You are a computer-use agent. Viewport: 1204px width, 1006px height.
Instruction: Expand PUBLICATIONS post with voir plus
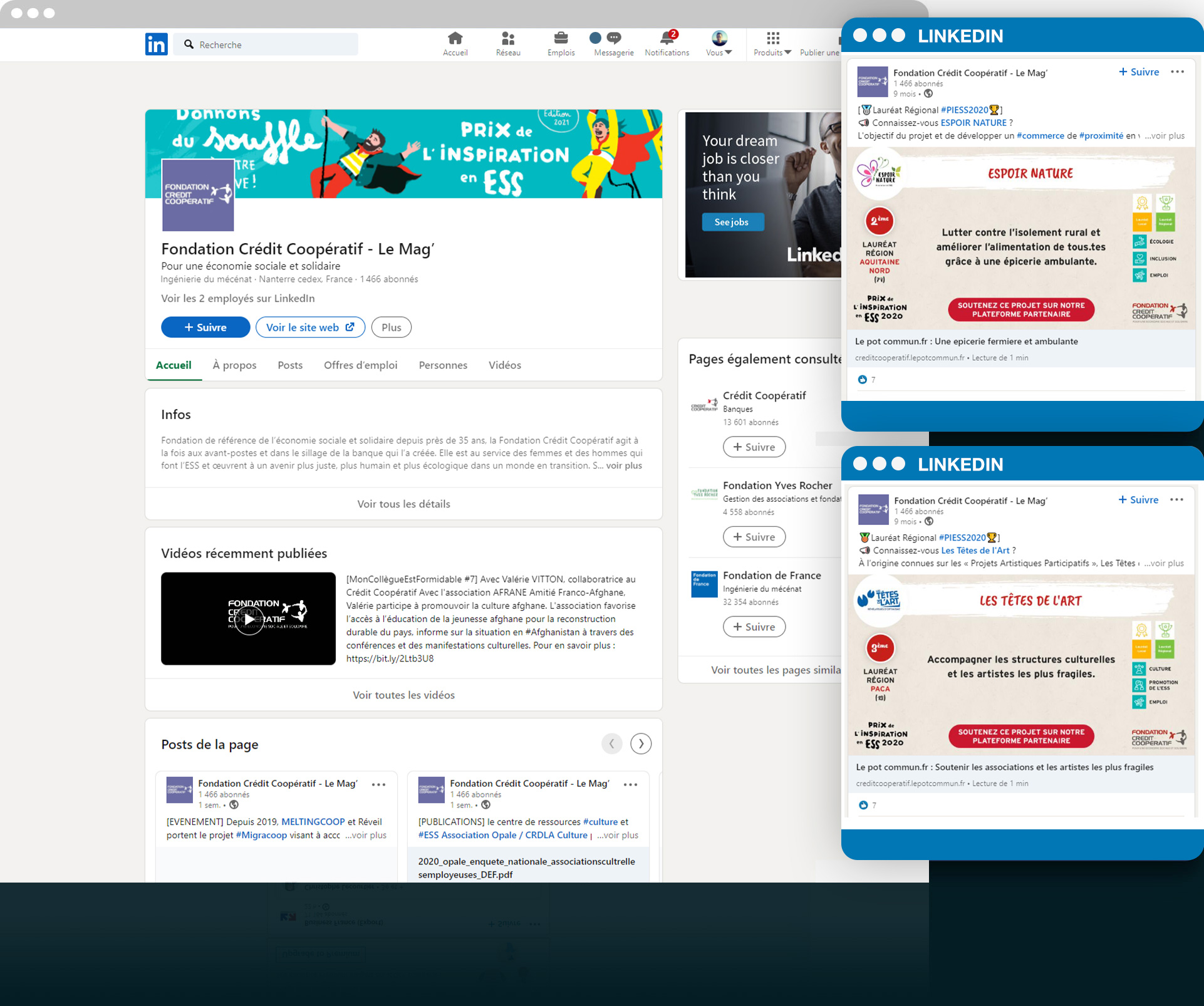[618, 835]
